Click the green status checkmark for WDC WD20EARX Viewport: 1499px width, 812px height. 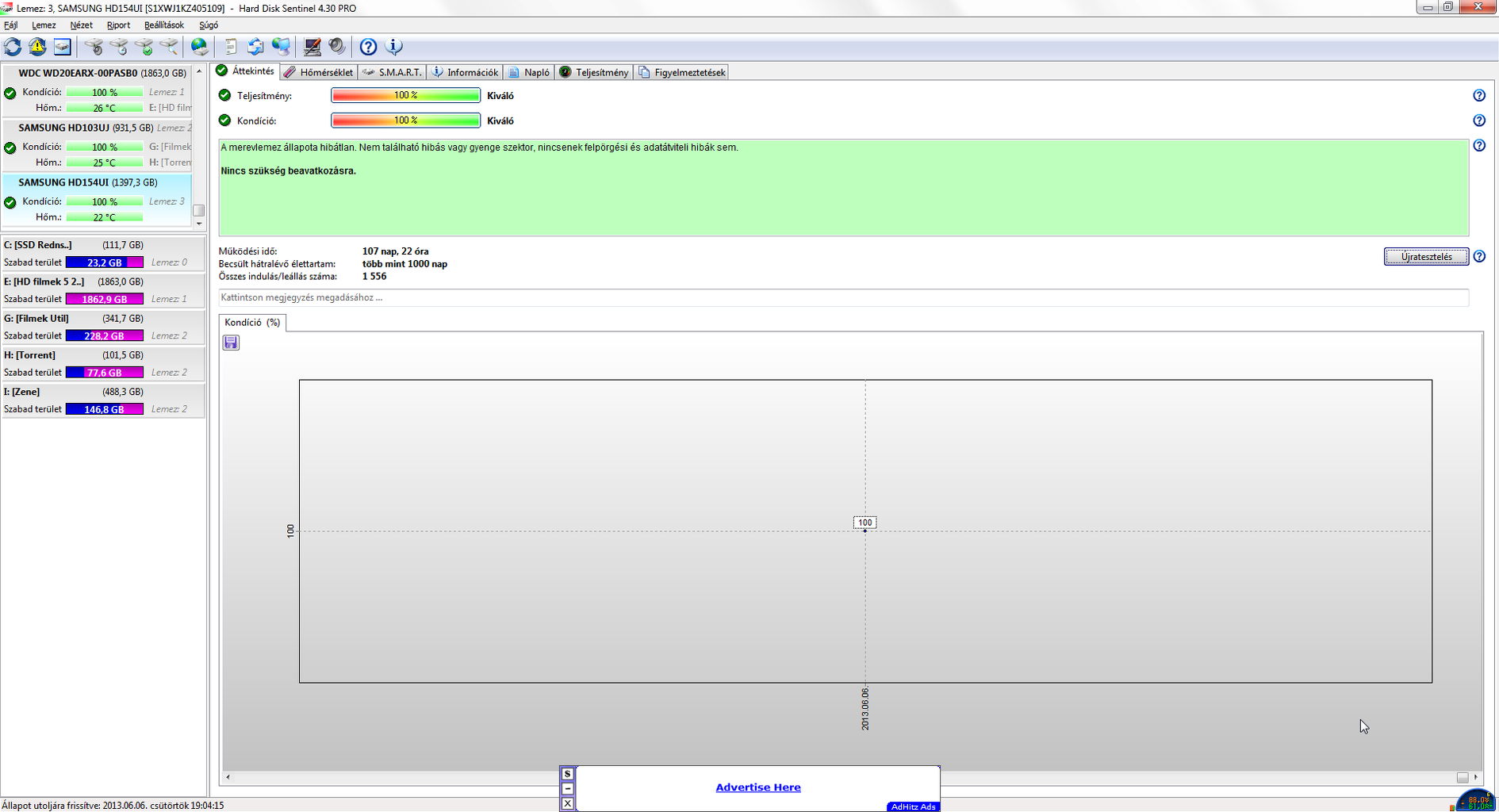[x=10, y=93]
